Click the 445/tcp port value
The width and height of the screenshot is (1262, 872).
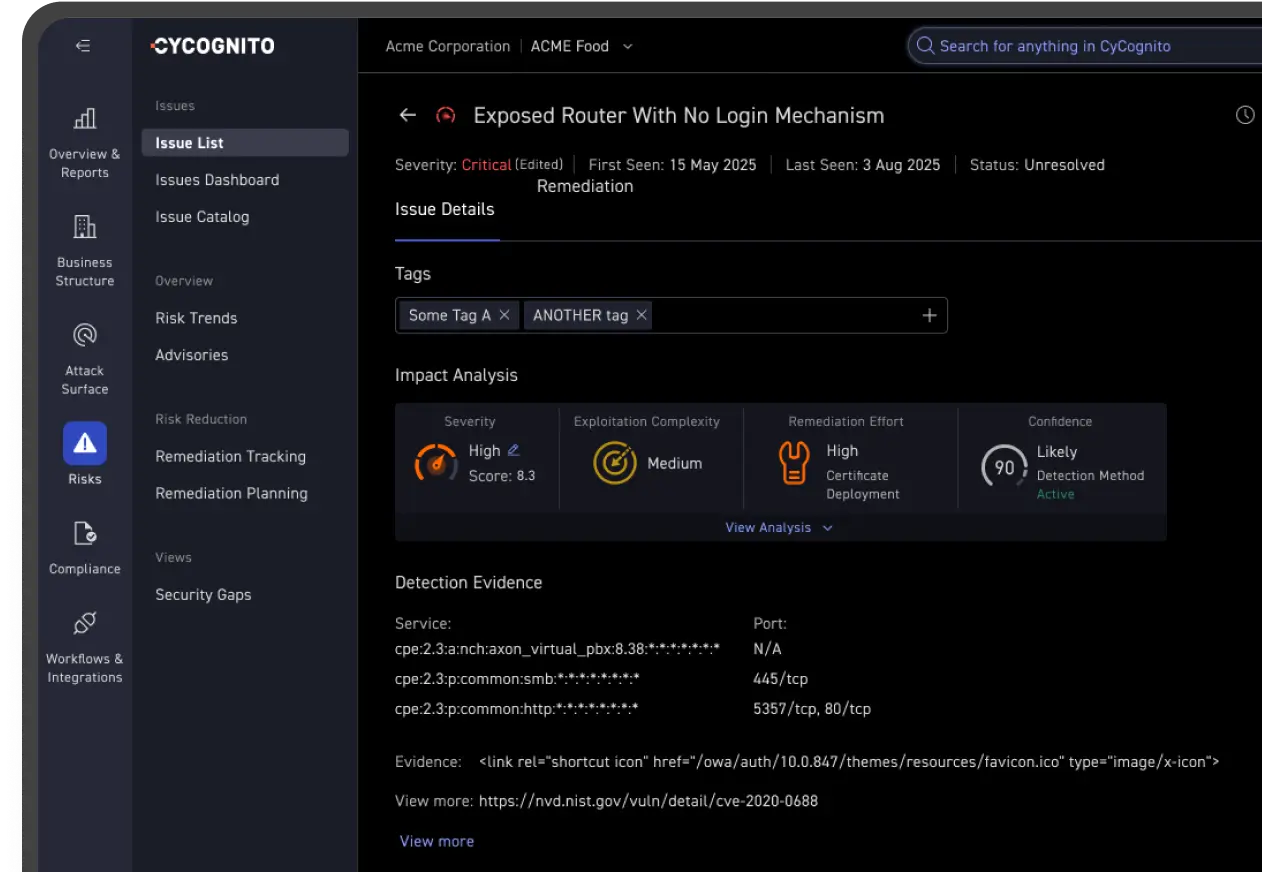tap(780, 679)
